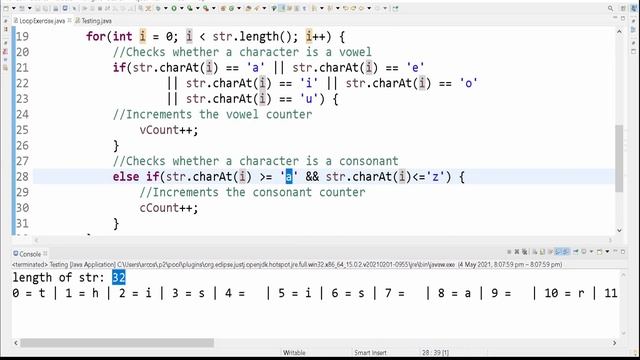
Task: Click the toolbar Search flashlight icon
Action: point(257,8)
